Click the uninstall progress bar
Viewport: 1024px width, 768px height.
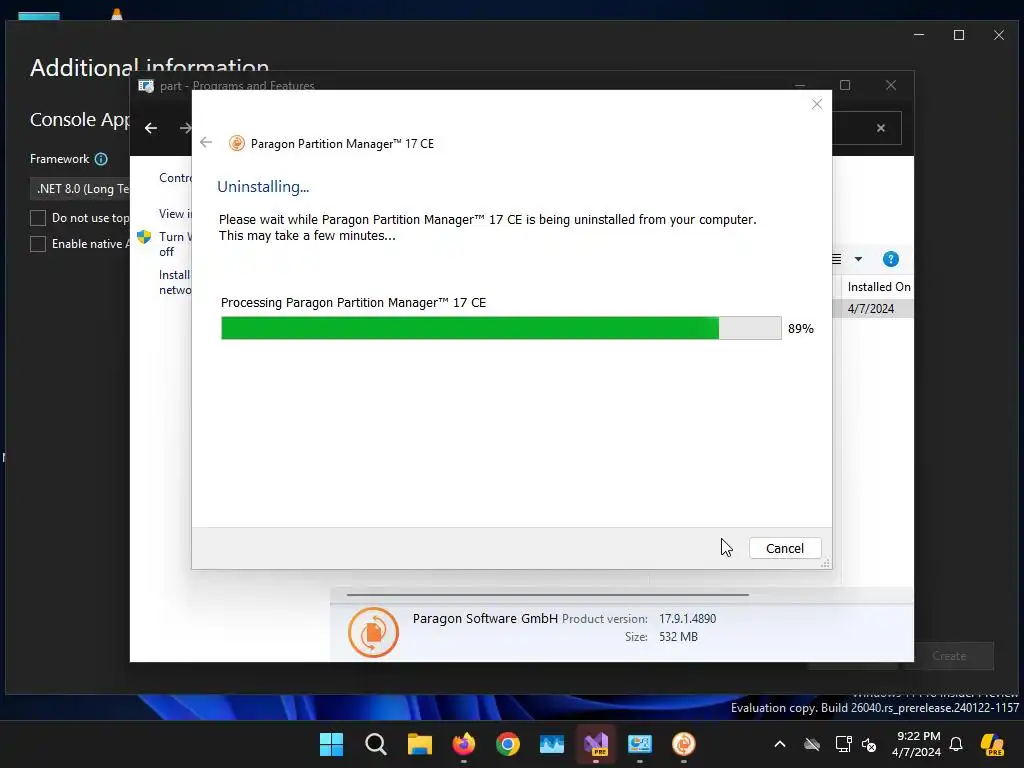point(501,328)
